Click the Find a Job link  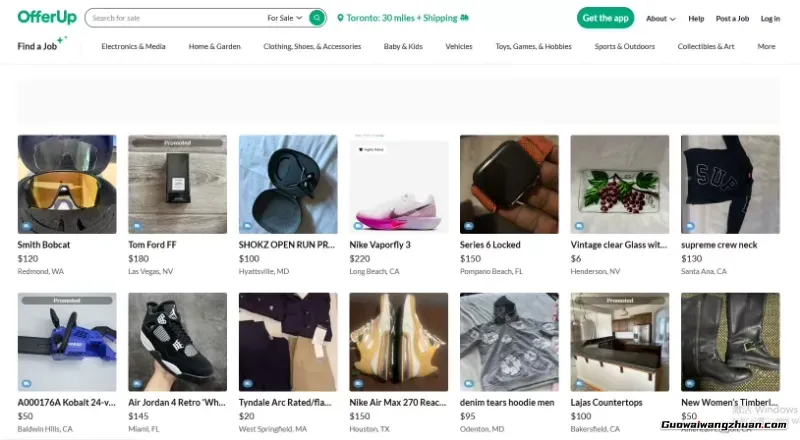click(37, 46)
